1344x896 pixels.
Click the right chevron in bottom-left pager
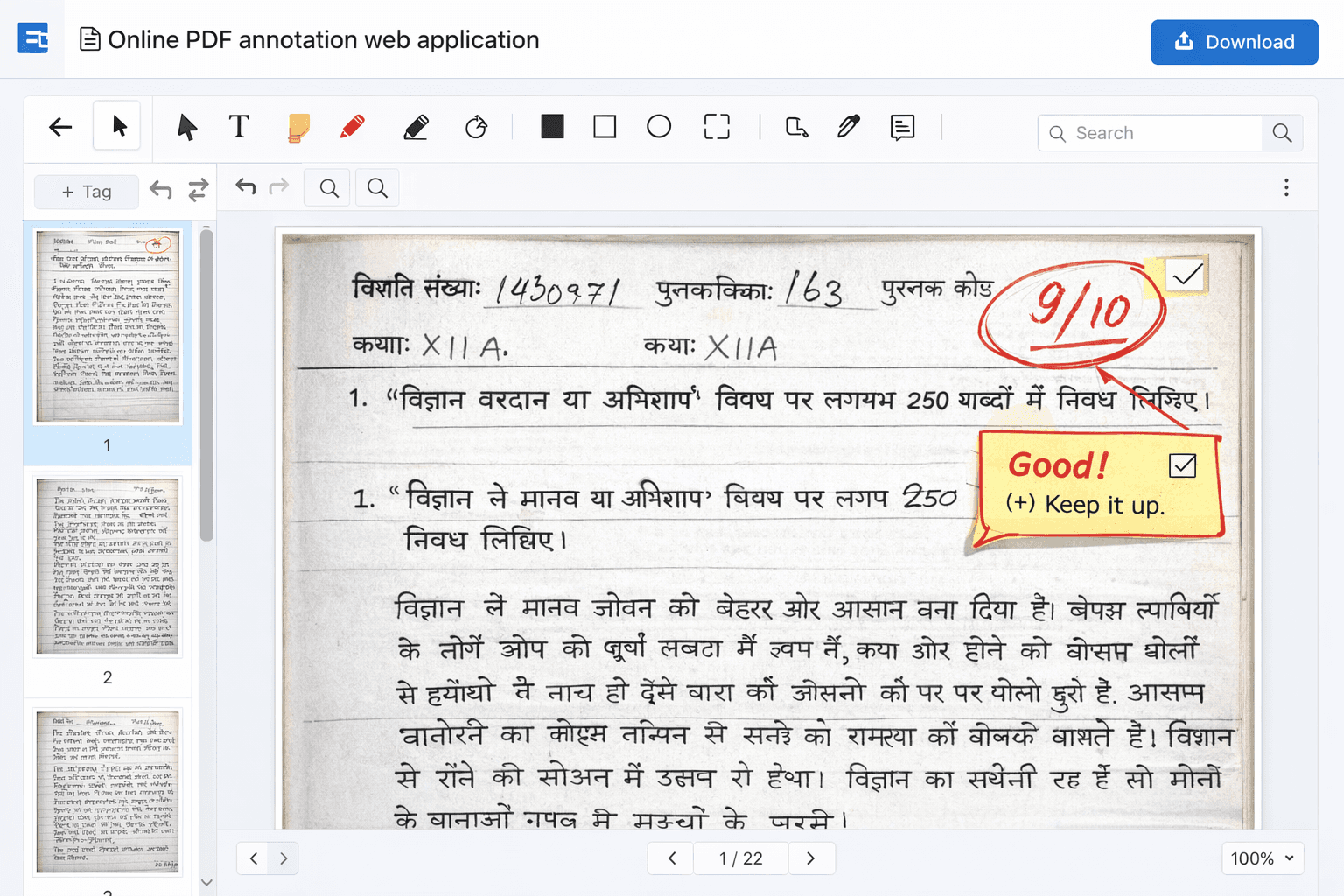[x=283, y=858]
